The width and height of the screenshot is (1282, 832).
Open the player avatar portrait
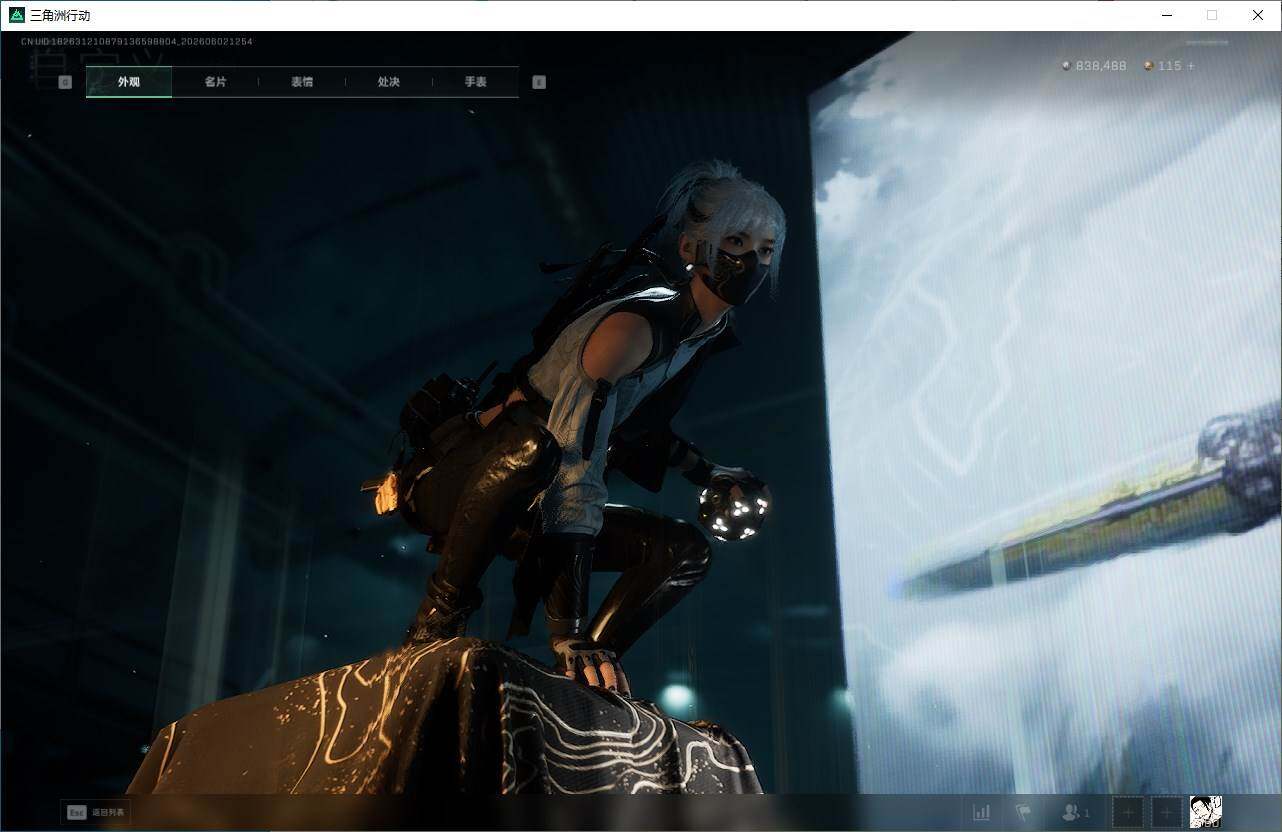click(x=1205, y=812)
